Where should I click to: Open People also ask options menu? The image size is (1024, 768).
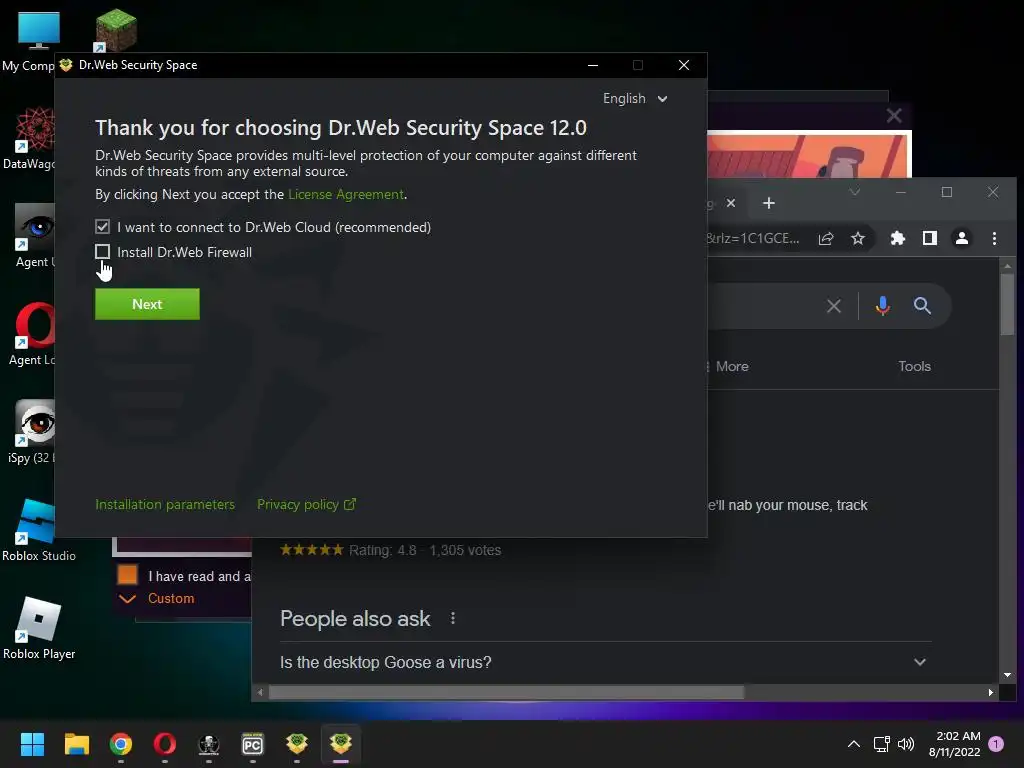453,618
